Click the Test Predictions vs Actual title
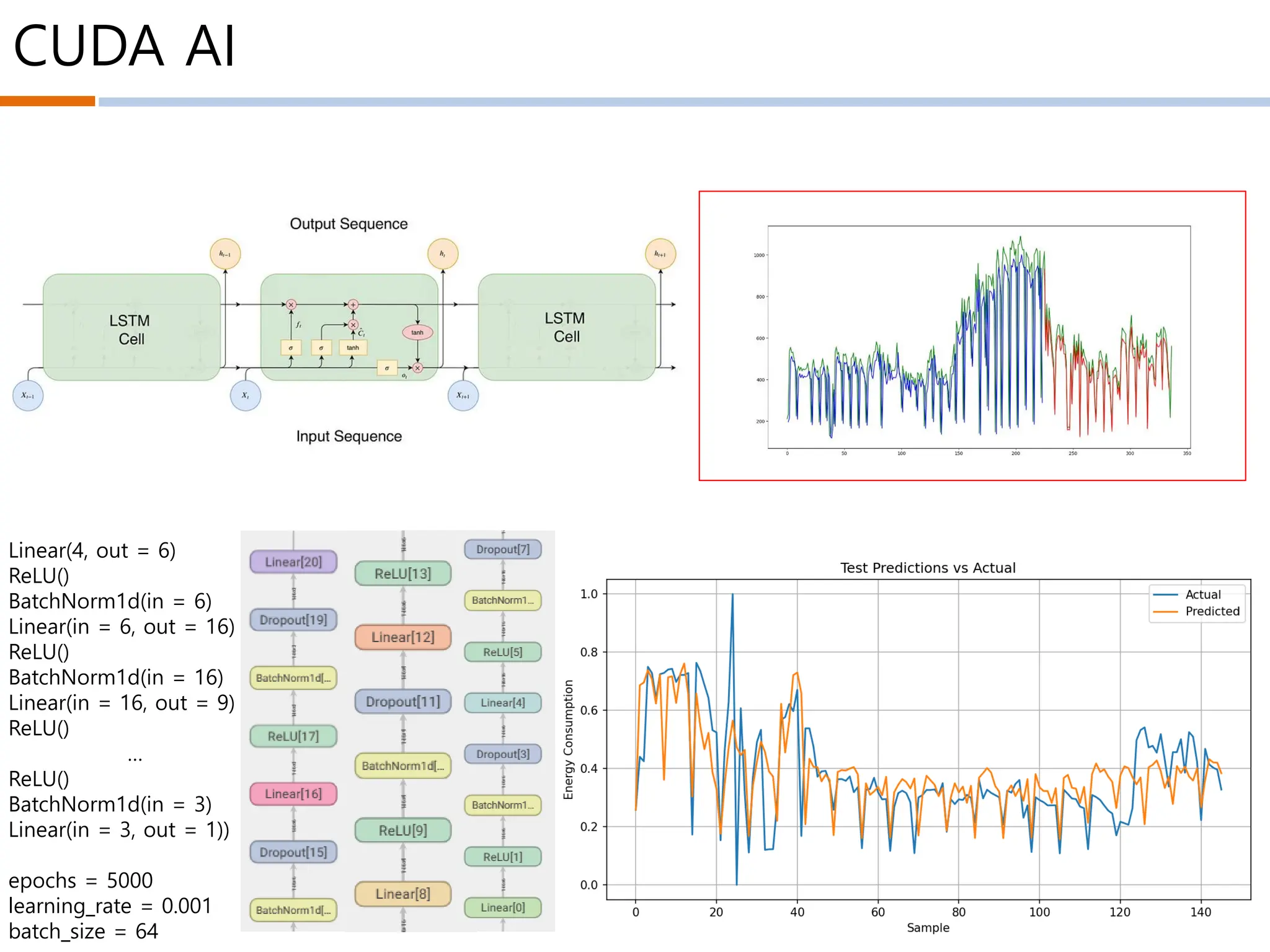Screen dimensions: 1270x952 928,568
